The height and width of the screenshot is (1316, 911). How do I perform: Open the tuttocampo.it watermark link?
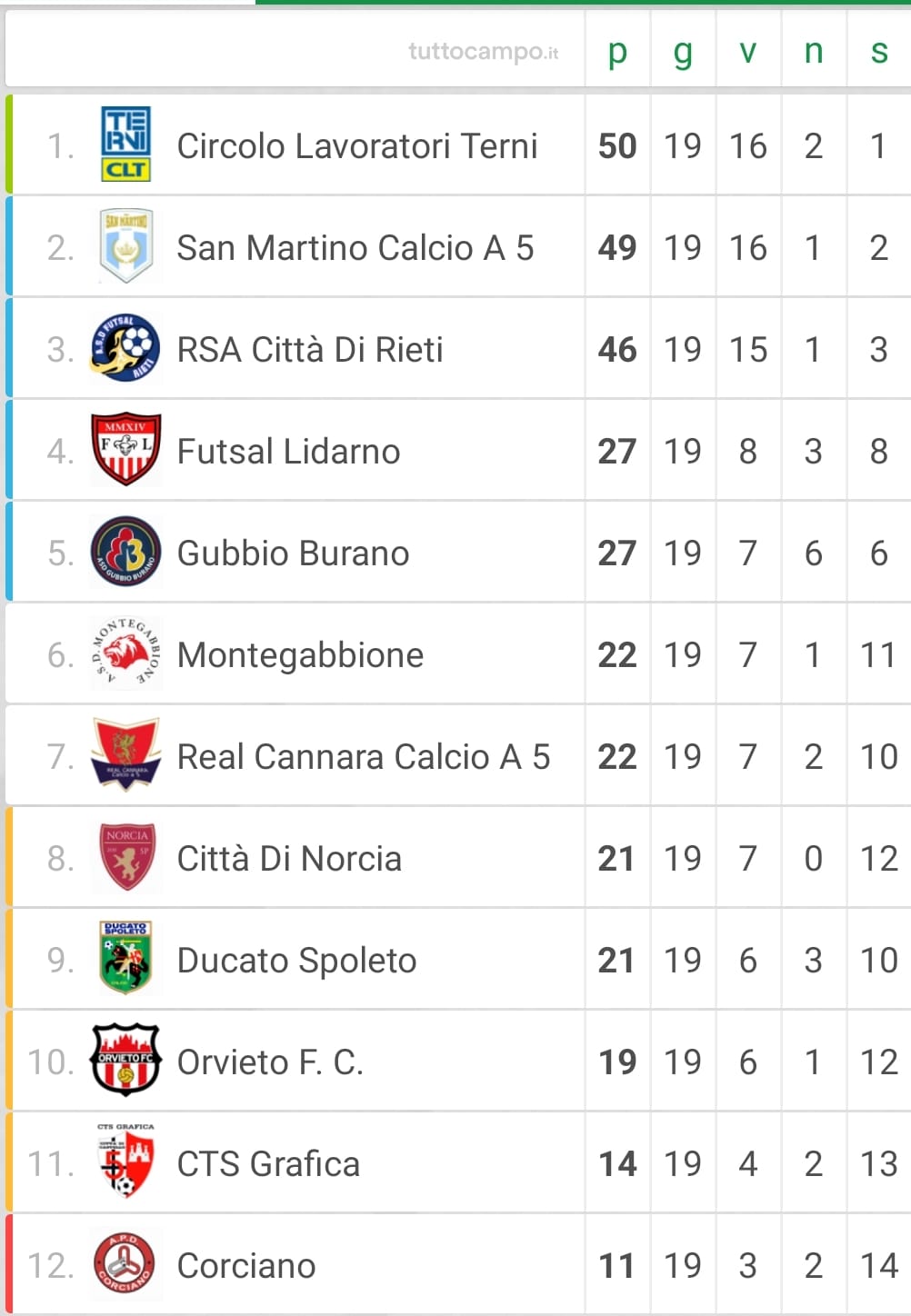(484, 52)
